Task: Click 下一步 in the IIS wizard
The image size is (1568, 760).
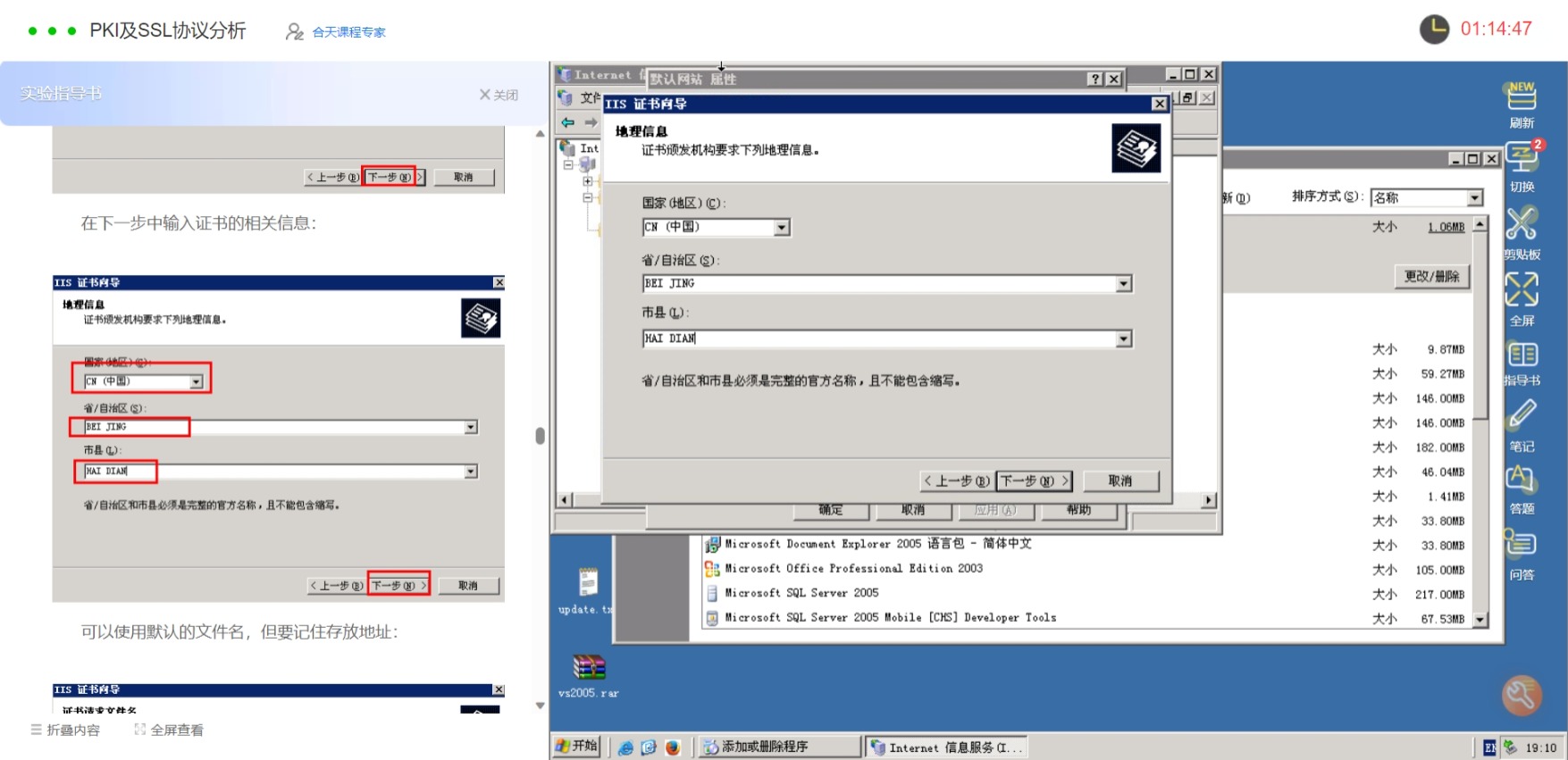Action: pos(1034,481)
